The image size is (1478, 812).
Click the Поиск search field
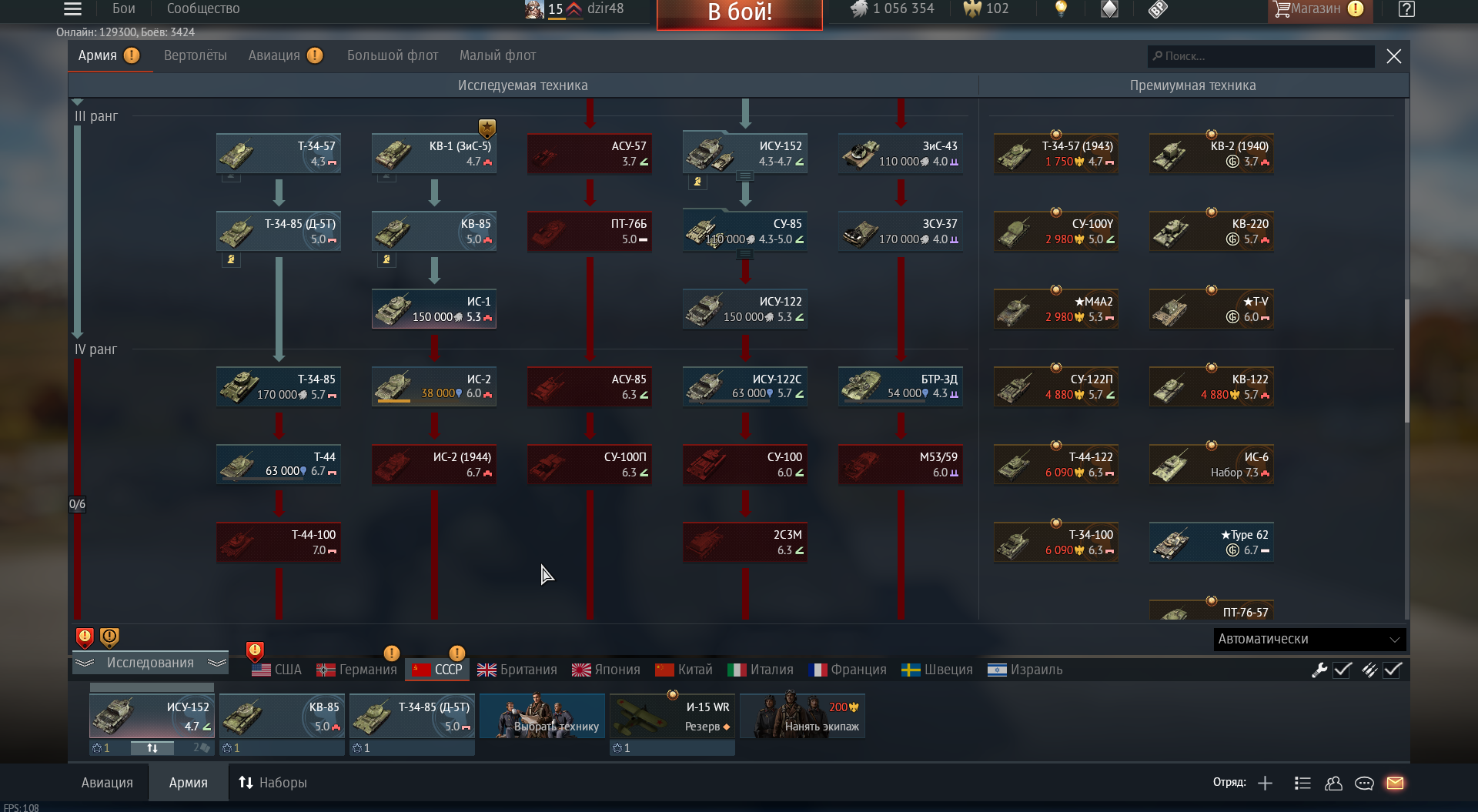point(1260,56)
